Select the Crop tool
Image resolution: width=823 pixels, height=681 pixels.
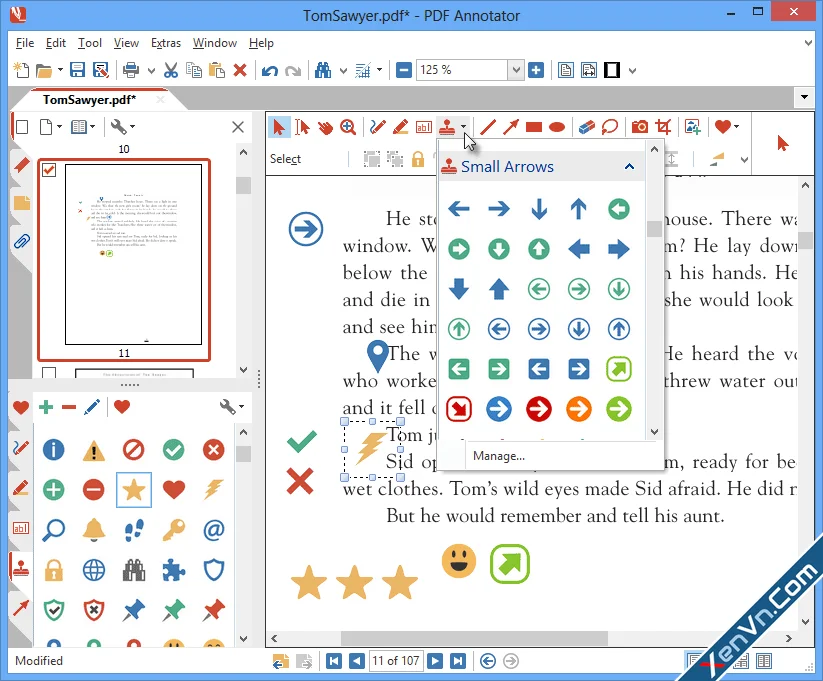[663, 127]
